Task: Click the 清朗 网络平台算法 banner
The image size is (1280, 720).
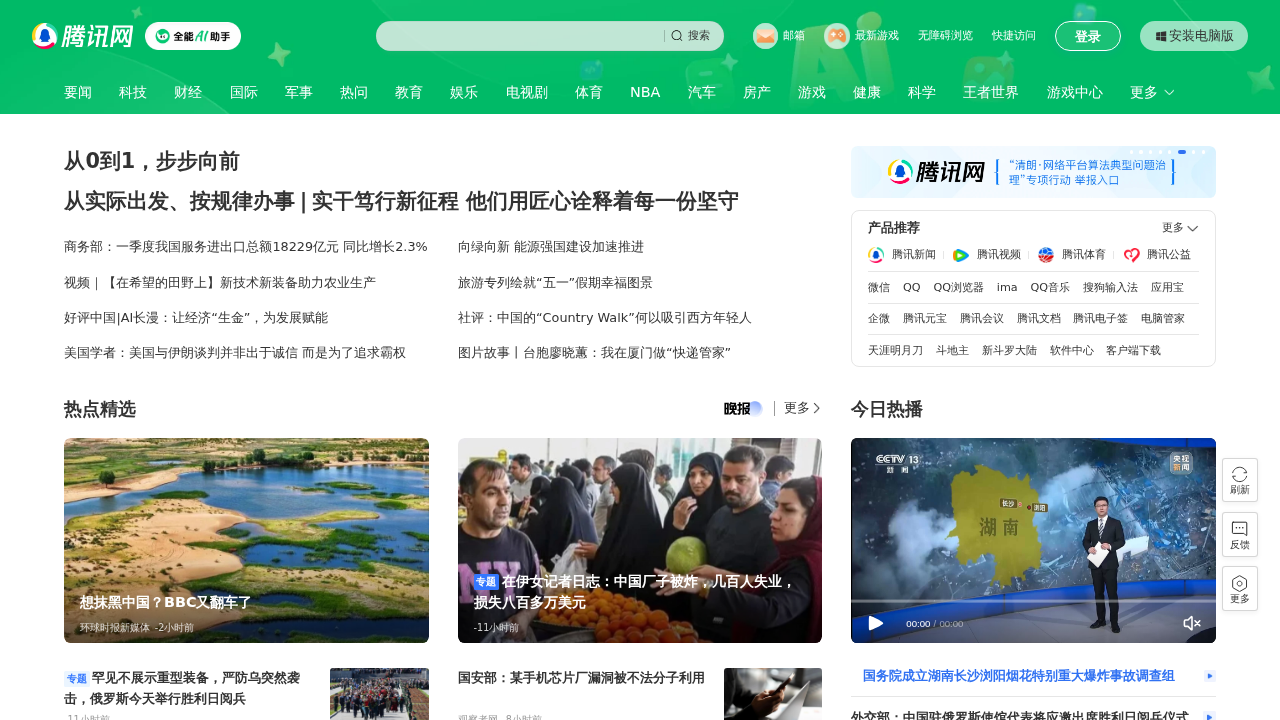Action: [1033, 172]
